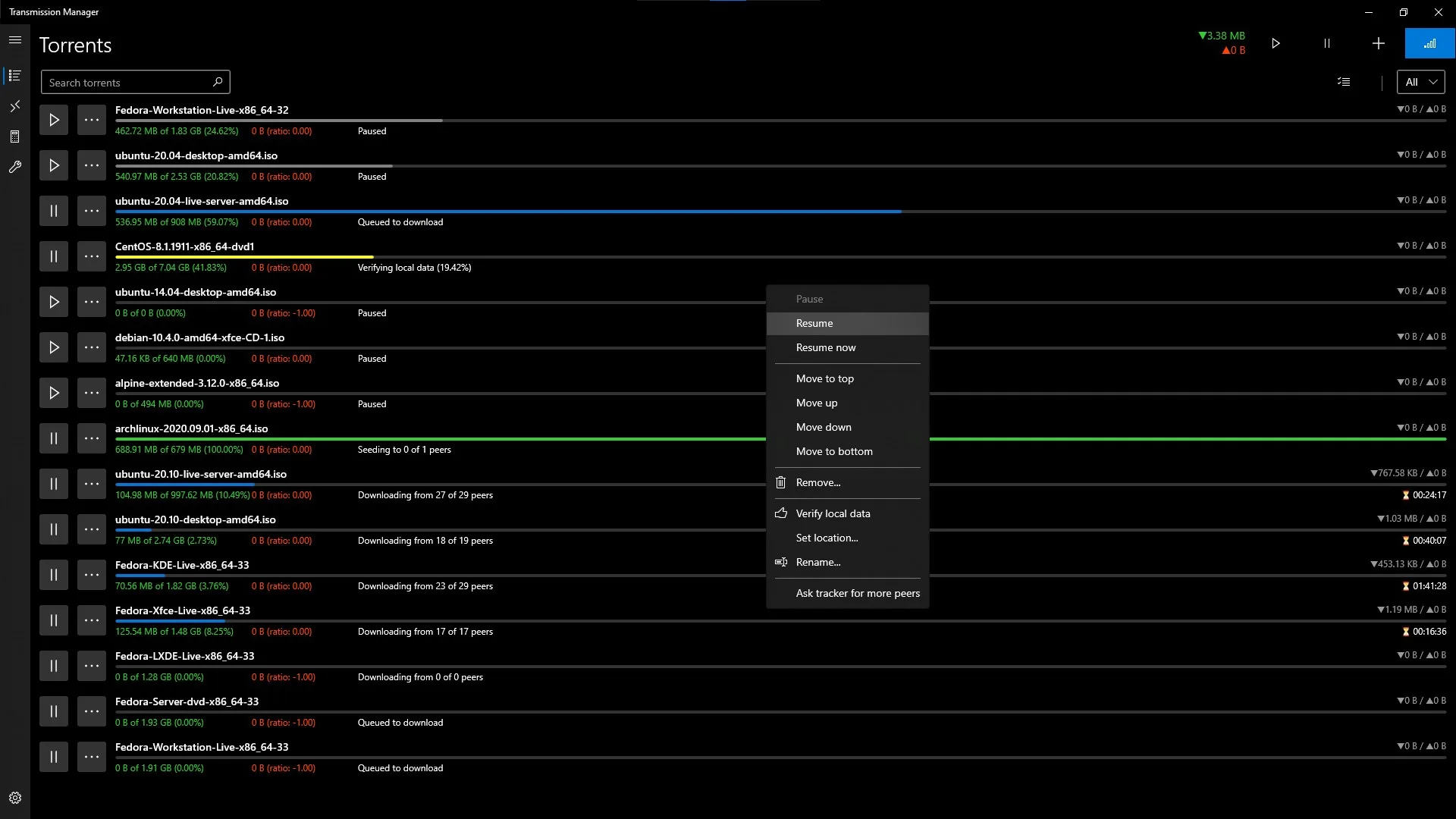Open more options for ubuntu-14.04-desktop-amd64.iso

pyautogui.click(x=92, y=302)
